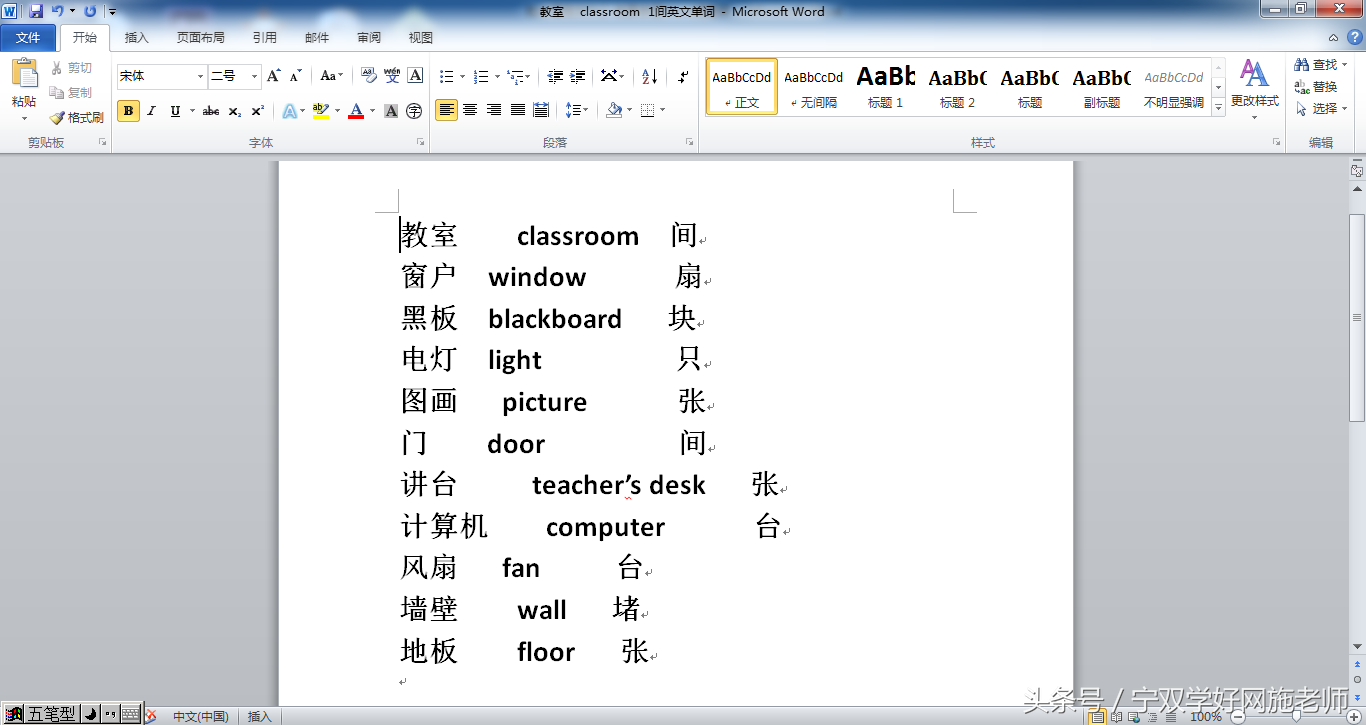This screenshot has height=725, width=1366.
Task: Apply the 无间隔 No Spacing style
Action: coord(813,86)
